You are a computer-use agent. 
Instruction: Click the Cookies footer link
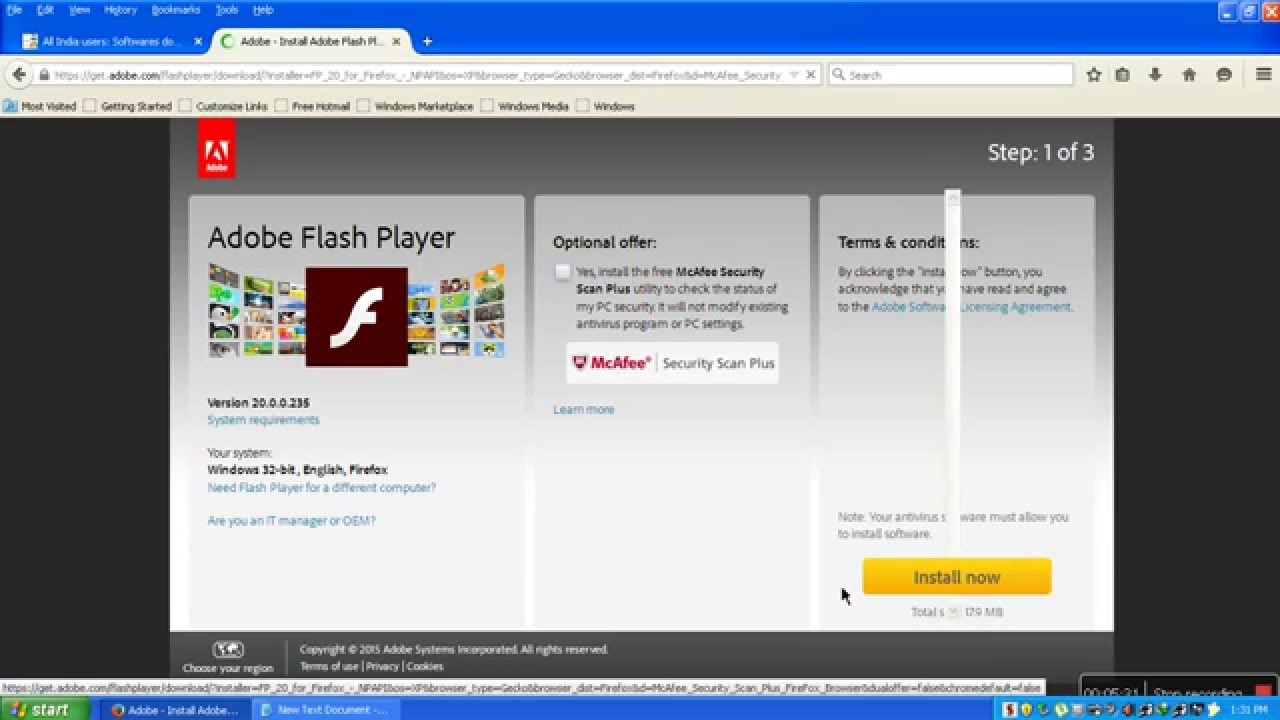(425, 666)
